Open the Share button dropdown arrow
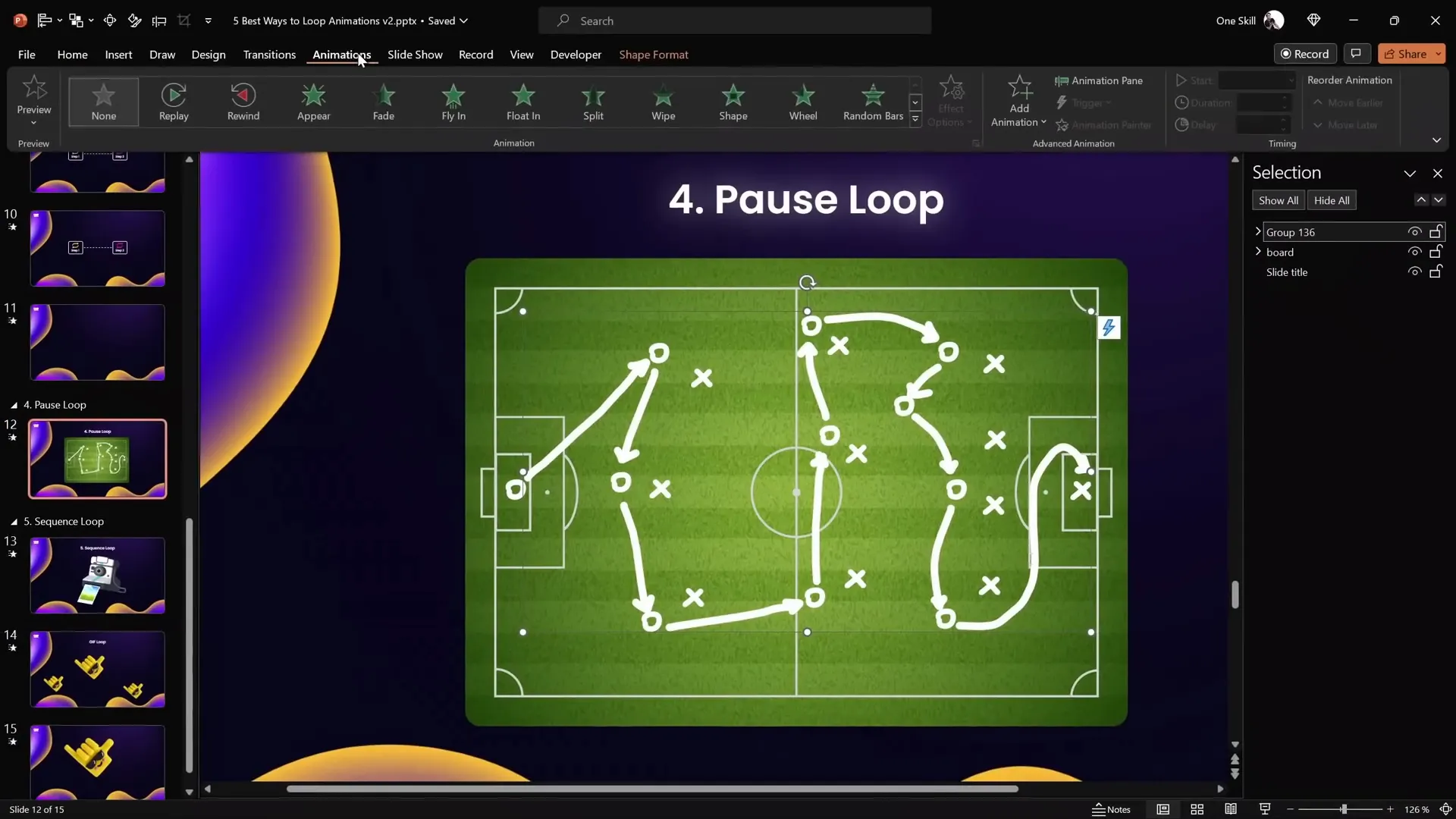Image resolution: width=1456 pixels, height=819 pixels. 1438,54
